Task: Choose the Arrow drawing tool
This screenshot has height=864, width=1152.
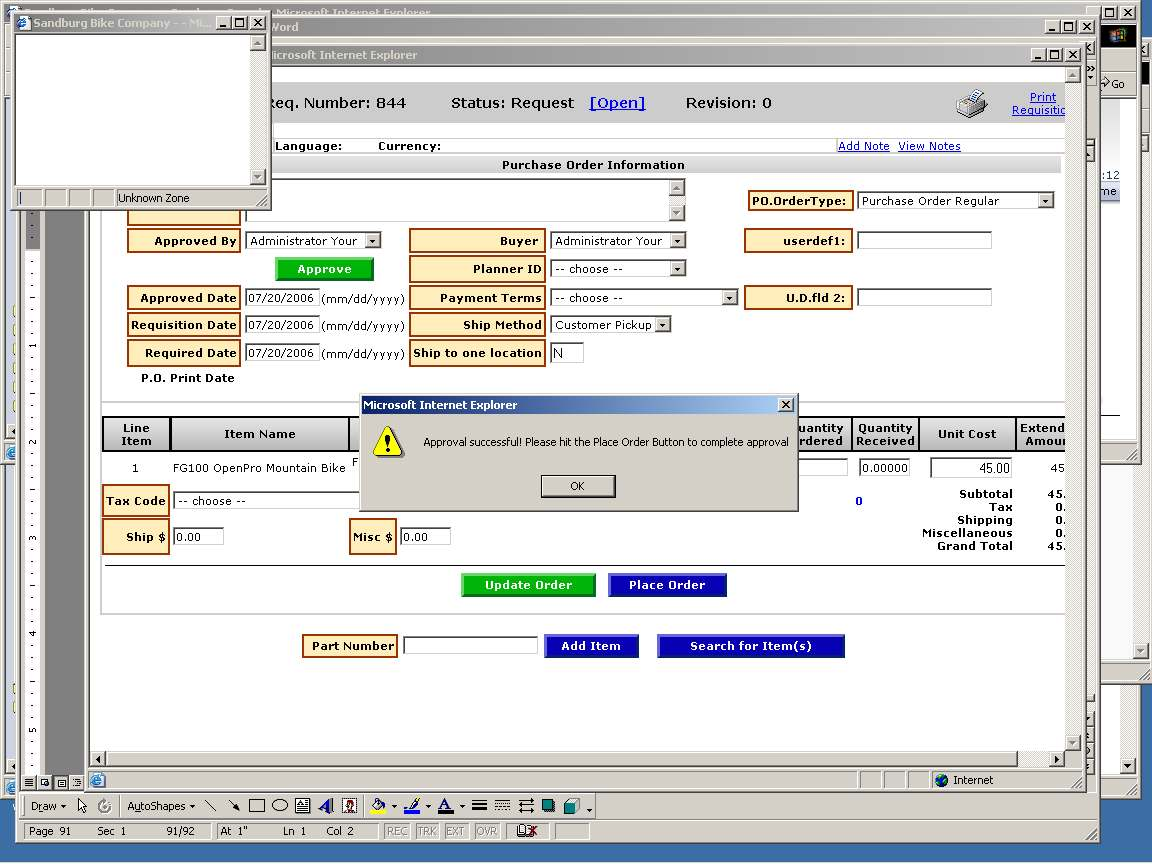Action: tap(233, 806)
